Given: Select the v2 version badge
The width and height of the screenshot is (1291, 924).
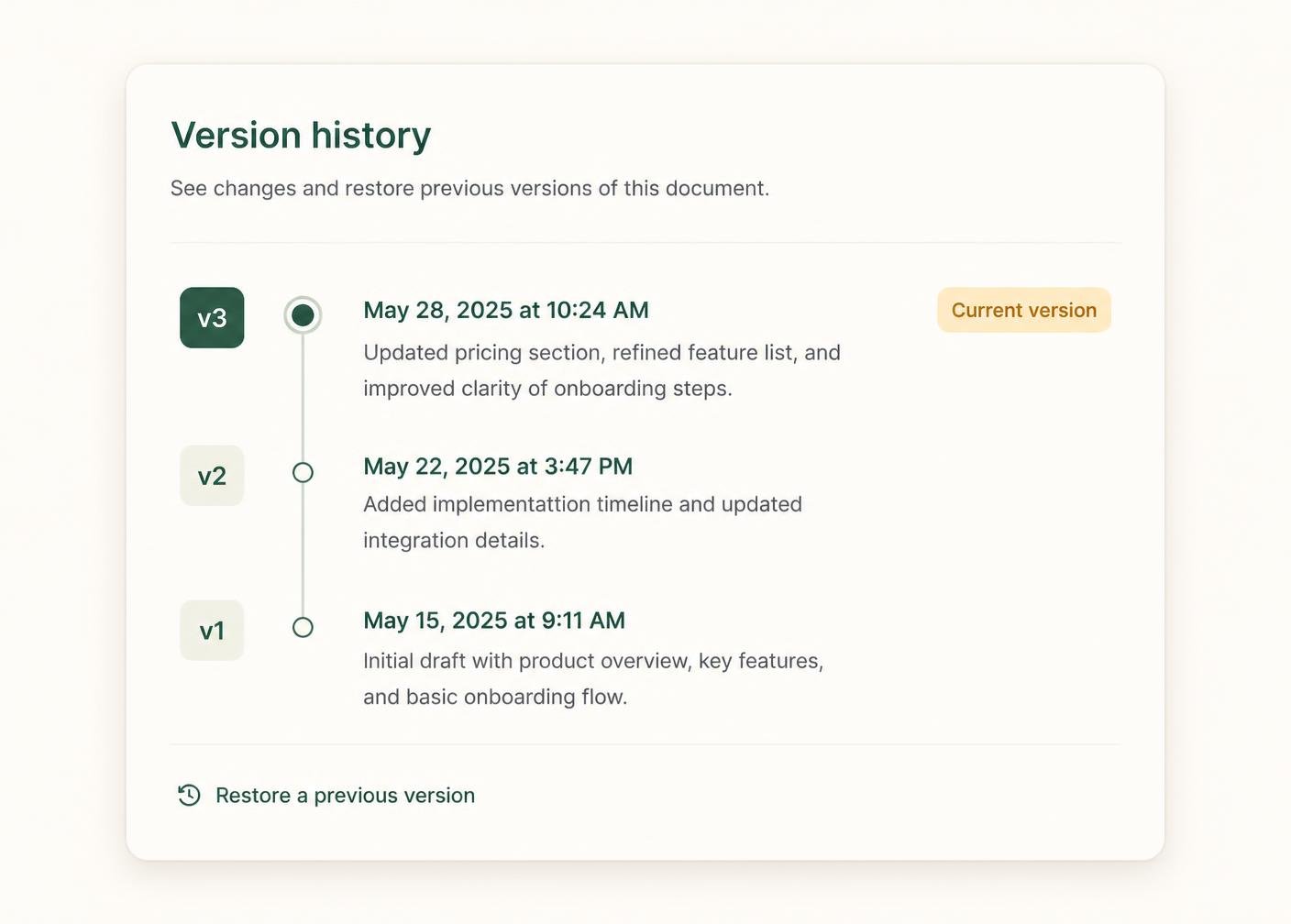Looking at the screenshot, I should click(x=212, y=476).
